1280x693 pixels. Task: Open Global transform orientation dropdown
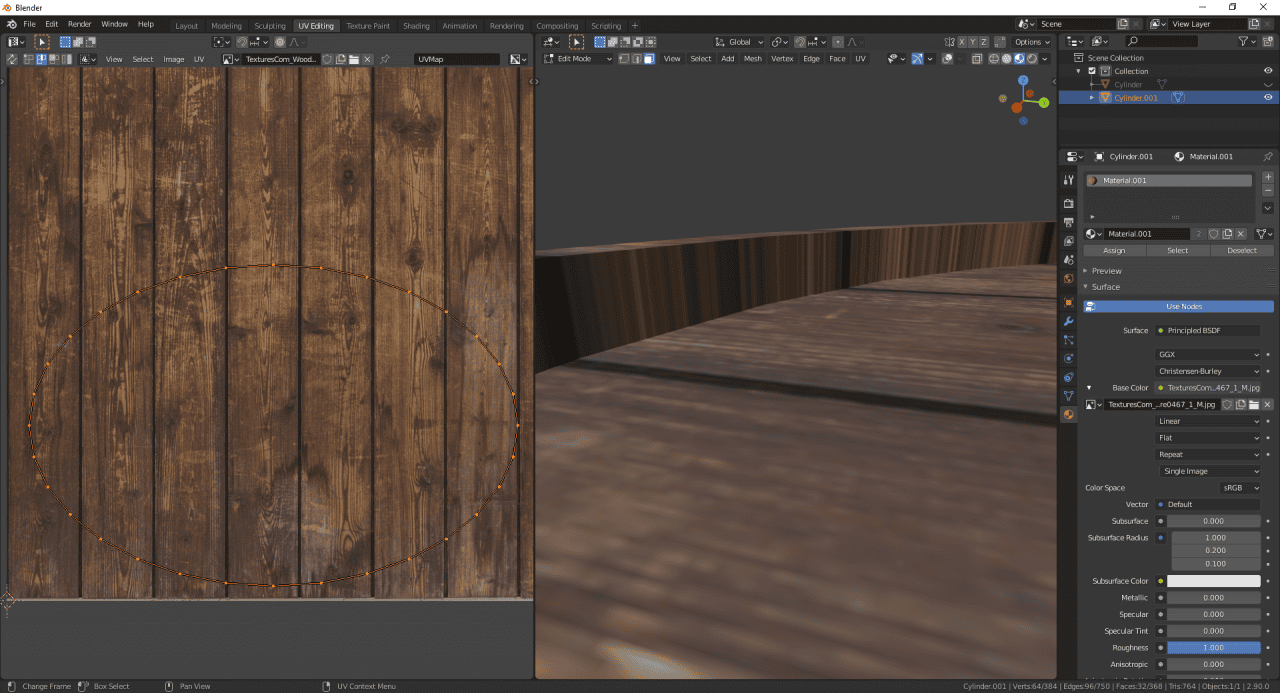click(x=739, y=42)
